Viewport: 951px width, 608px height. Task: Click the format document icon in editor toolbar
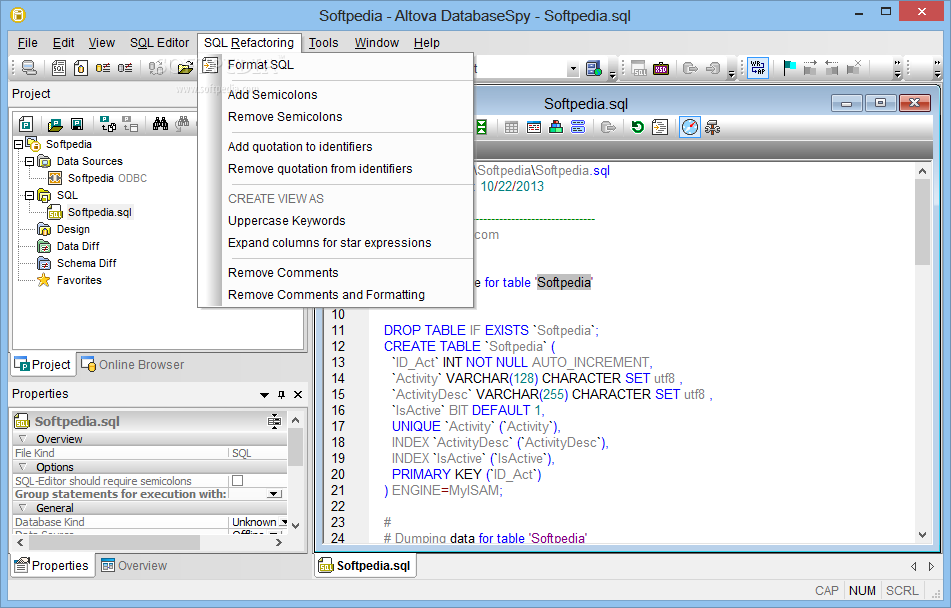(660, 127)
